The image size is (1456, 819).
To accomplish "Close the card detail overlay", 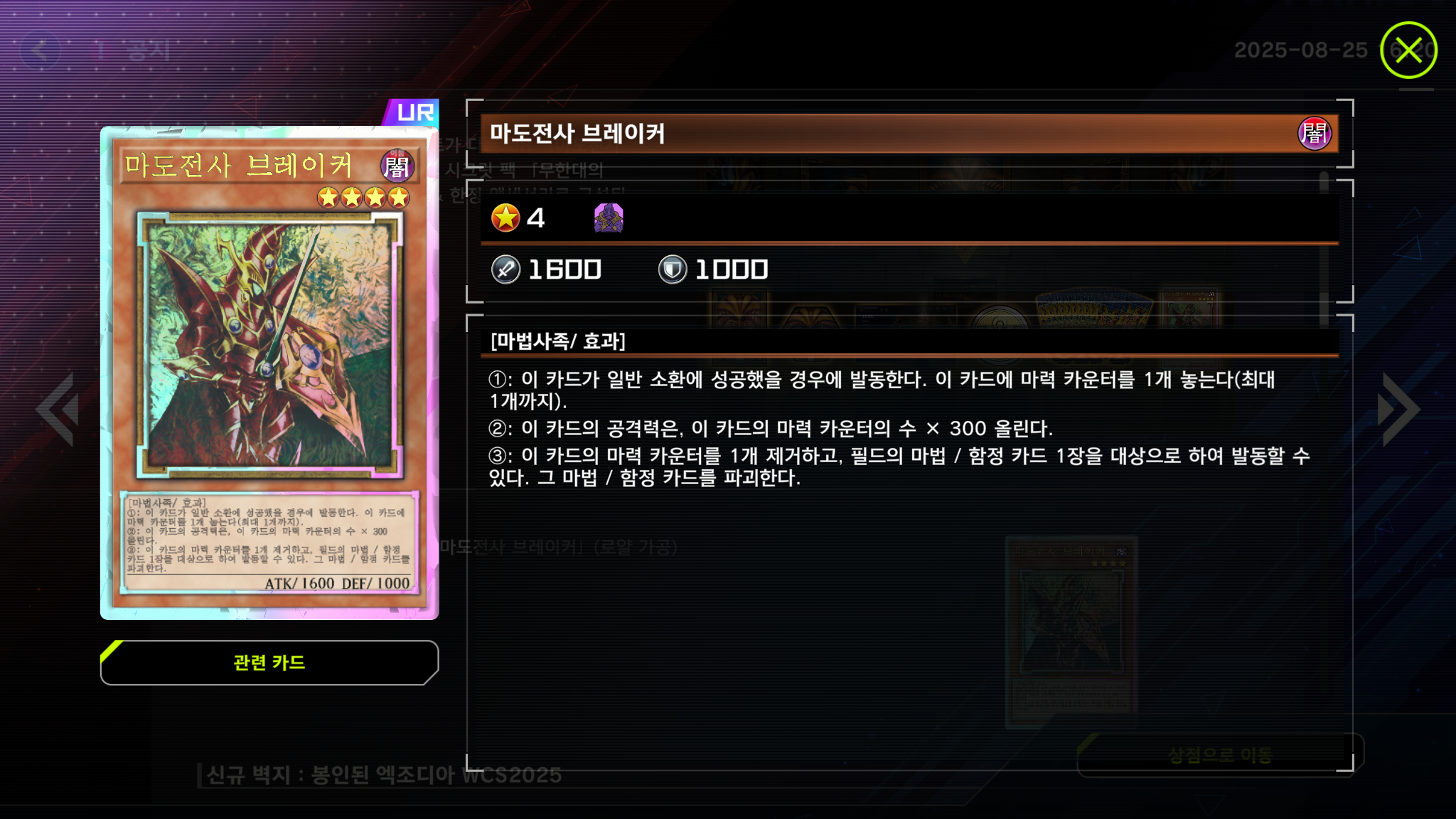I will (x=1408, y=50).
